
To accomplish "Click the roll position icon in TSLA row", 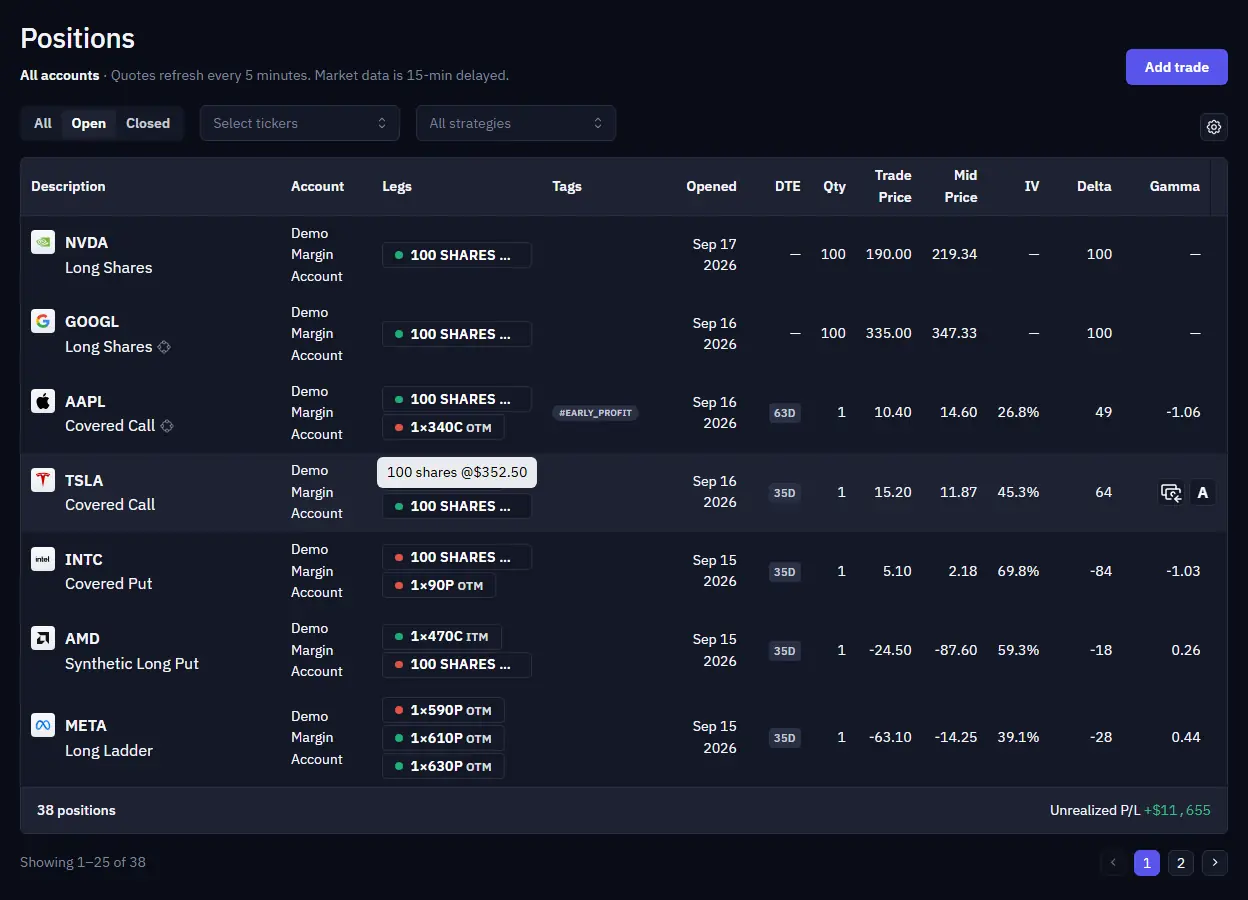I will (x=1171, y=492).
